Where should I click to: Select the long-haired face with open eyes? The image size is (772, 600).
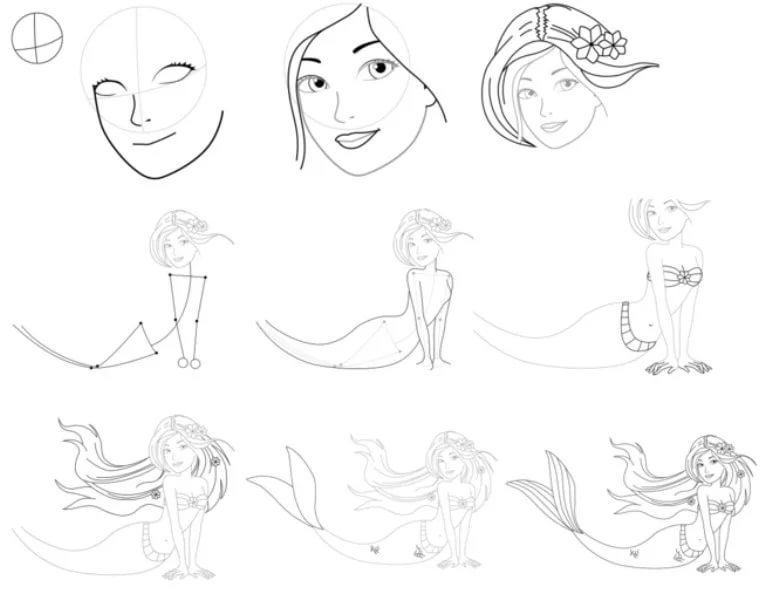(x=360, y=95)
